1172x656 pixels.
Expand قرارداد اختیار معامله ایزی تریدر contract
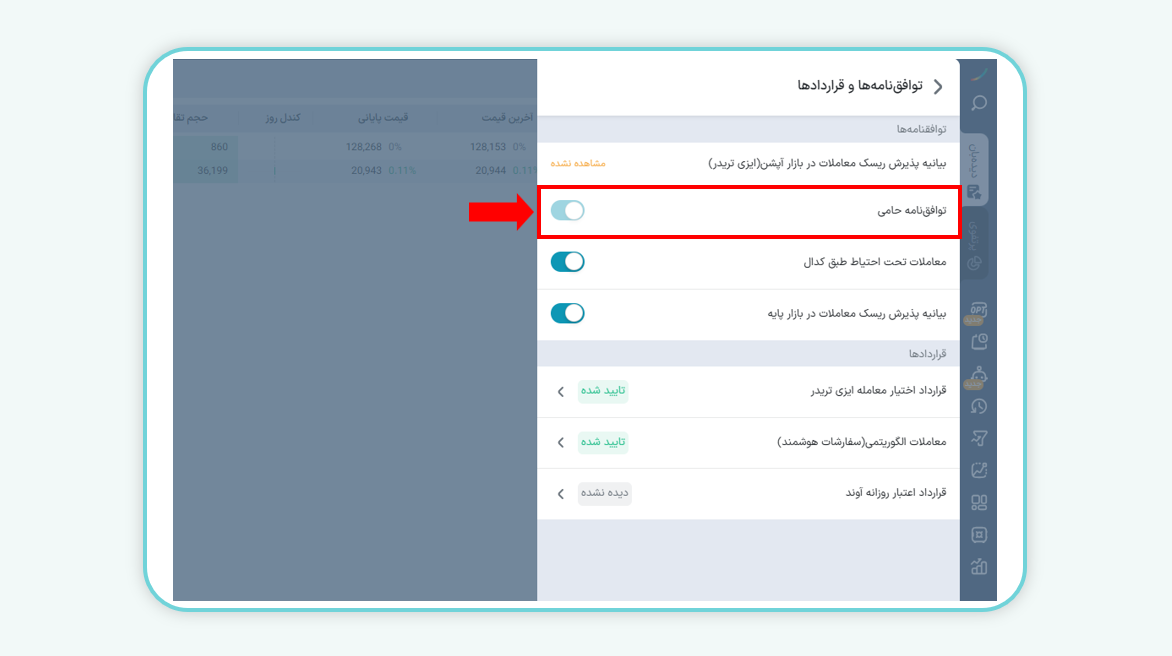pos(560,390)
